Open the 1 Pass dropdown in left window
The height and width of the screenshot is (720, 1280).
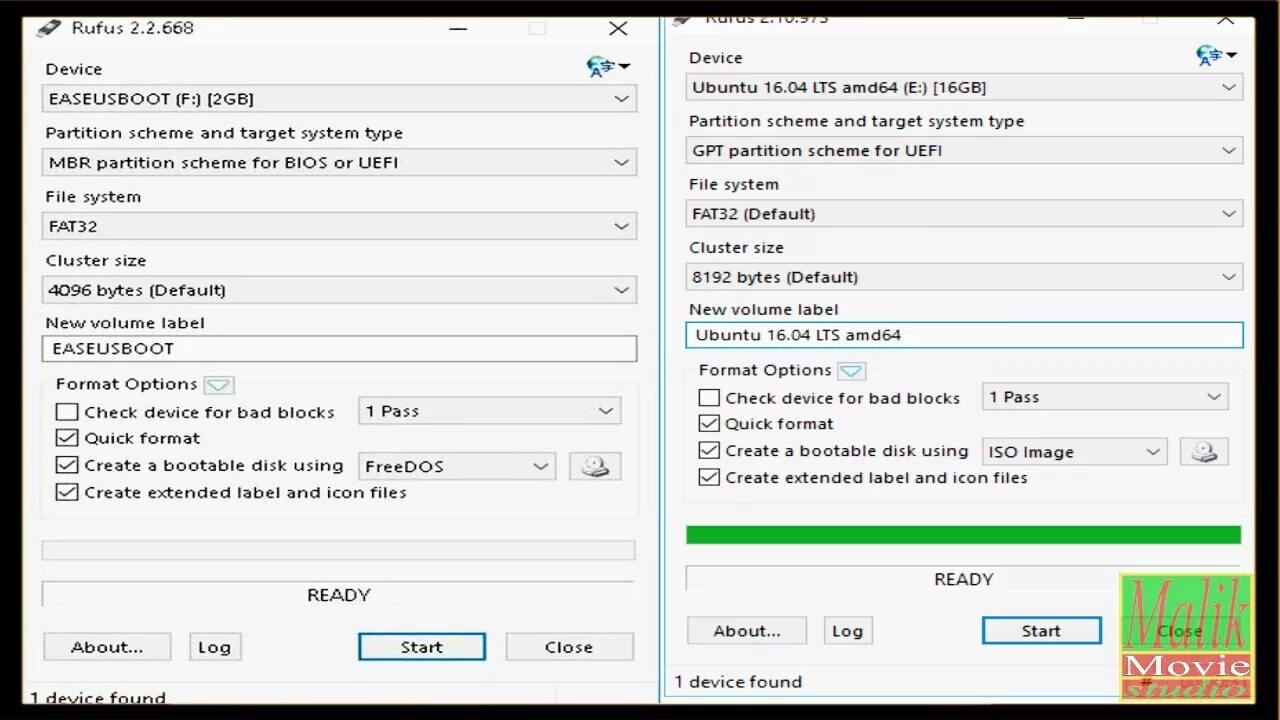tap(489, 411)
